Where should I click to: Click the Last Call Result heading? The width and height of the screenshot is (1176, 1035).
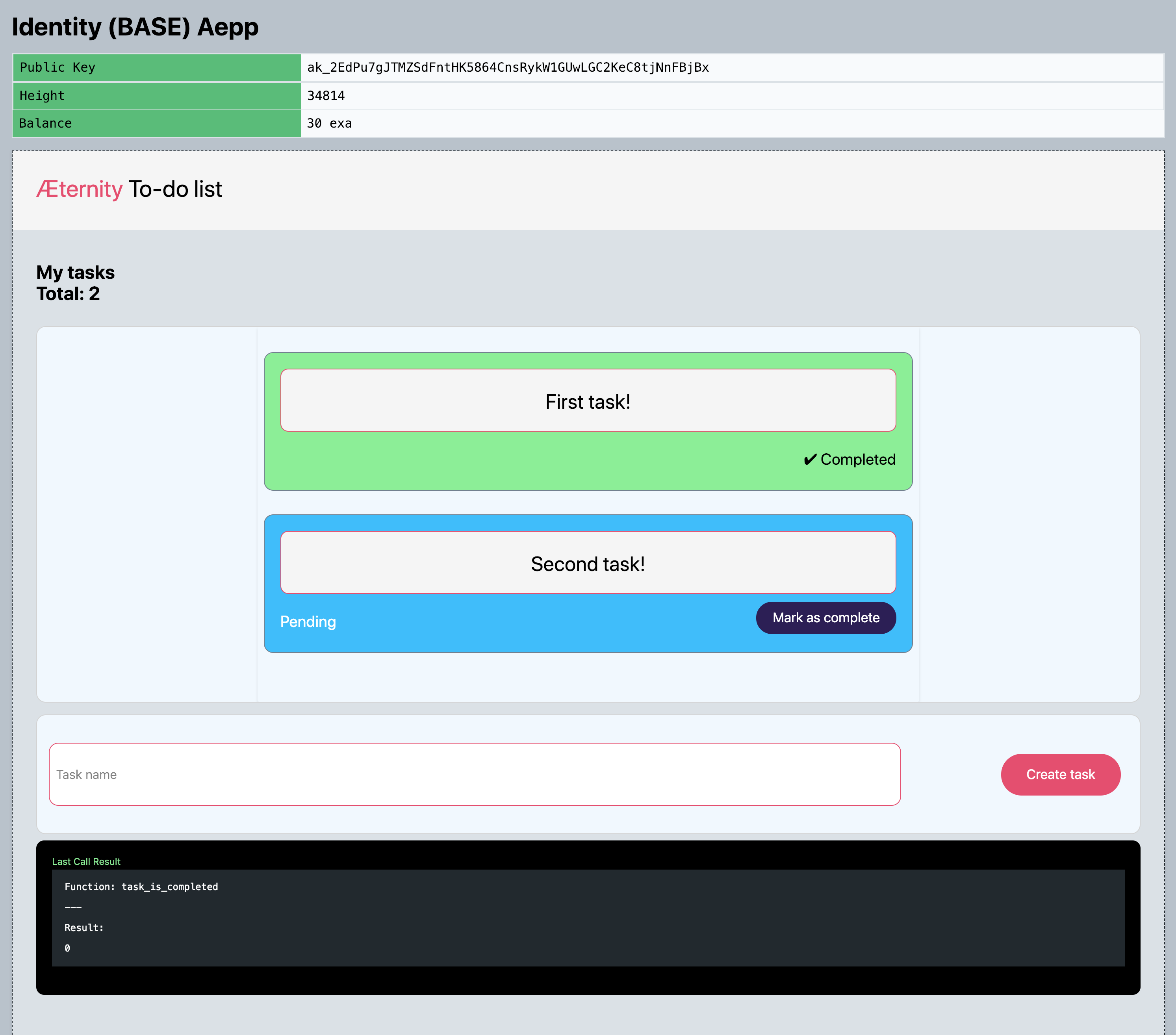[86, 861]
